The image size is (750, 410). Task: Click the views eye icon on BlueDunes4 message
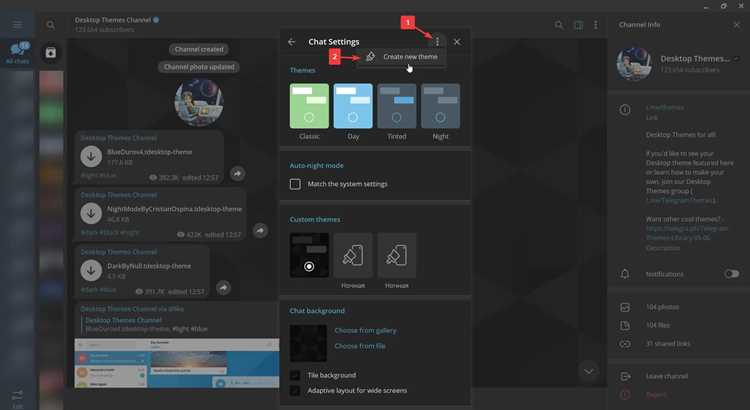(x=153, y=177)
